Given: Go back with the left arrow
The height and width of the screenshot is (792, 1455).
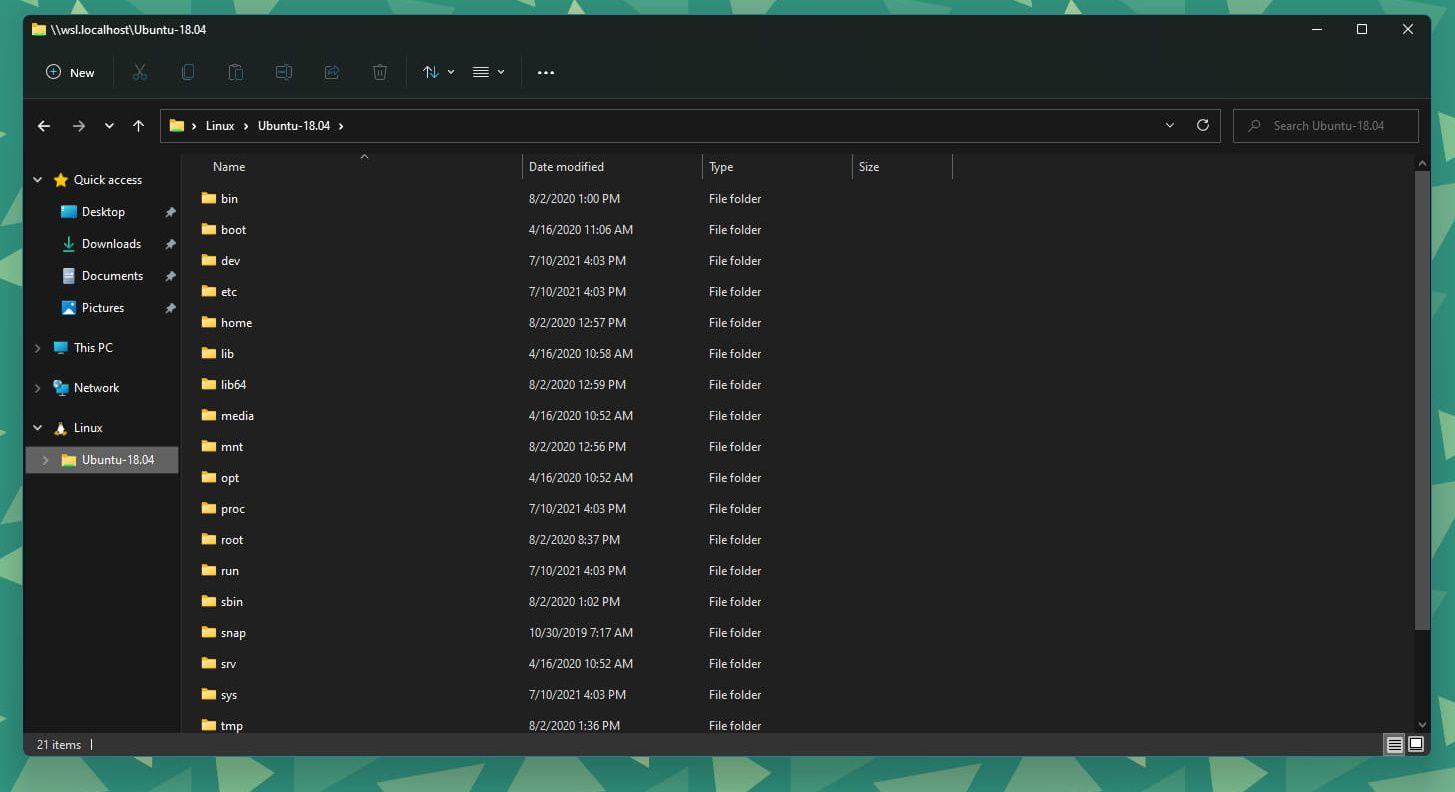Looking at the screenshot, I should coord(44,126).
